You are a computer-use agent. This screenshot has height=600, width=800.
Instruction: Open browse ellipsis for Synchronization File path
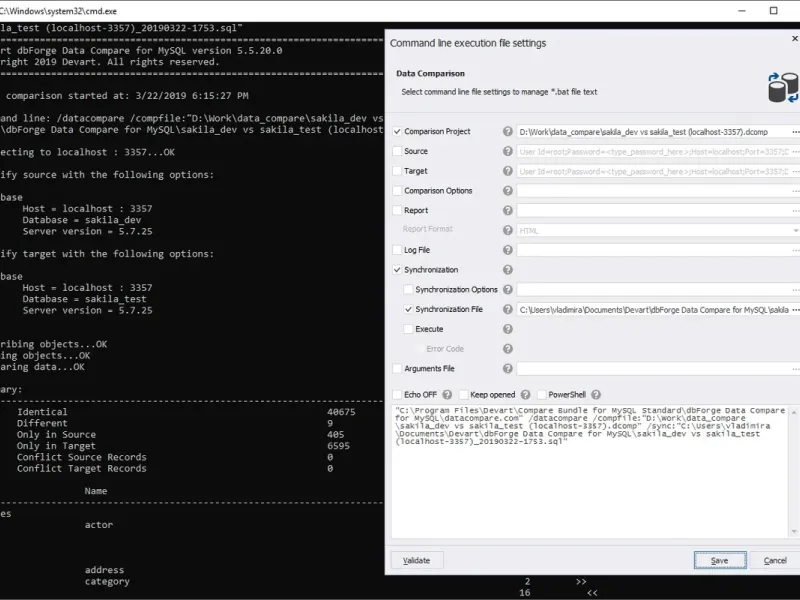[795, 310]
